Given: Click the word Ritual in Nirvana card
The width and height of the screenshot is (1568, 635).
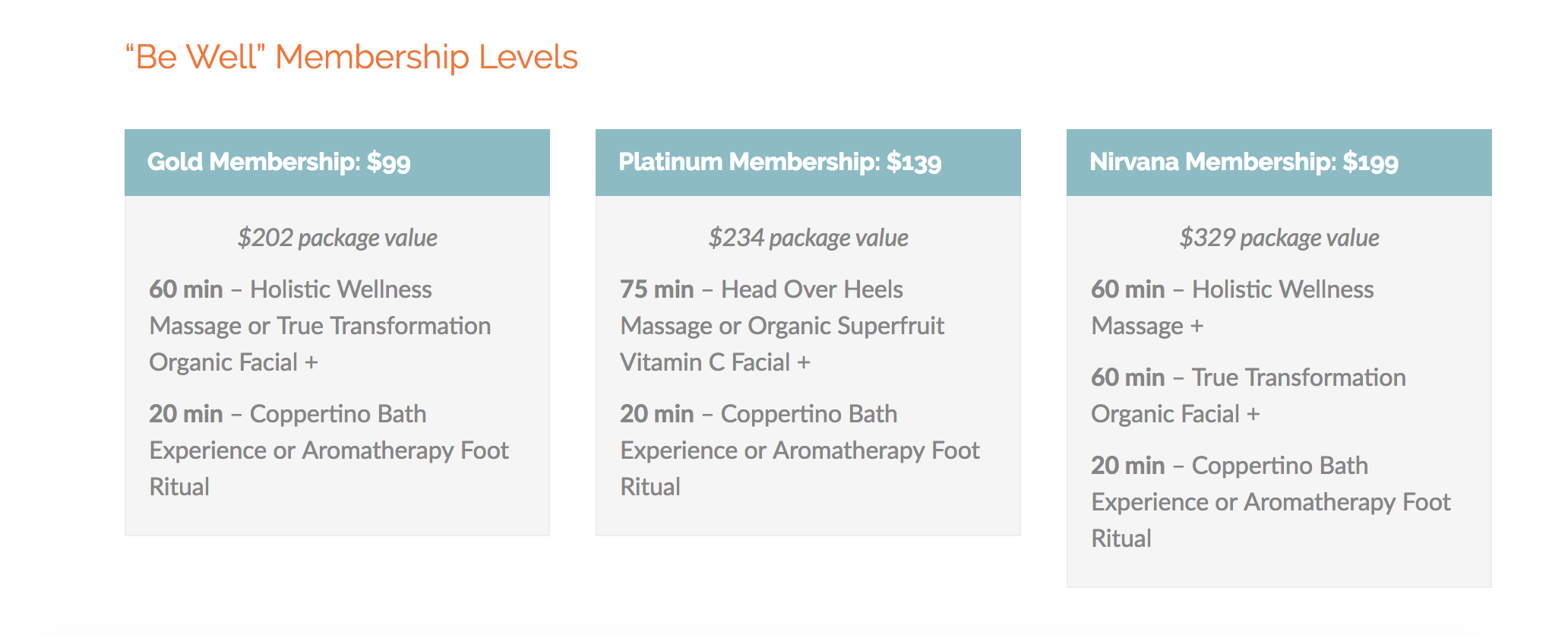Looking at the screenshot, I should pos(1121,539).
